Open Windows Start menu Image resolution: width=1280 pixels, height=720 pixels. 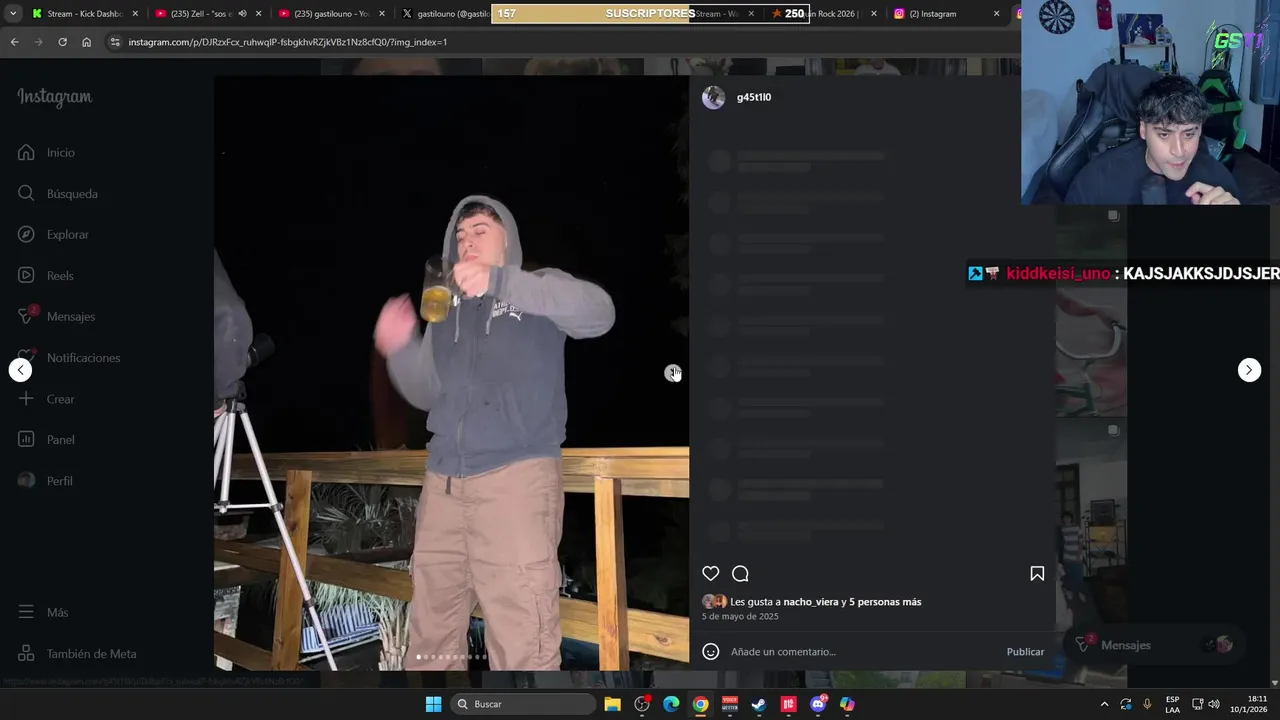pos(433,704)
